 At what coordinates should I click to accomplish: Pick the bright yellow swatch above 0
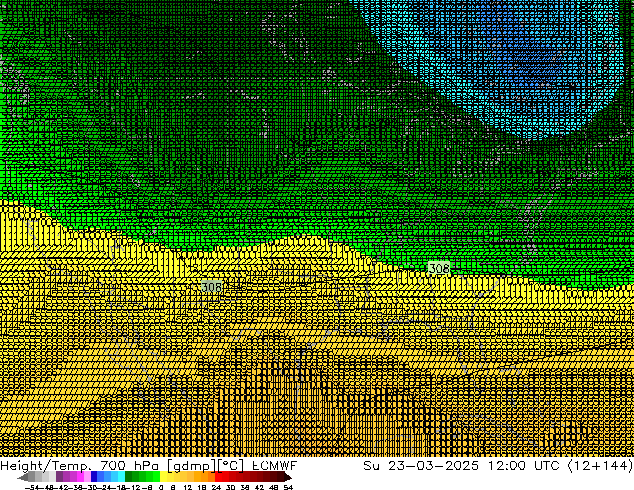pos(163,476)
